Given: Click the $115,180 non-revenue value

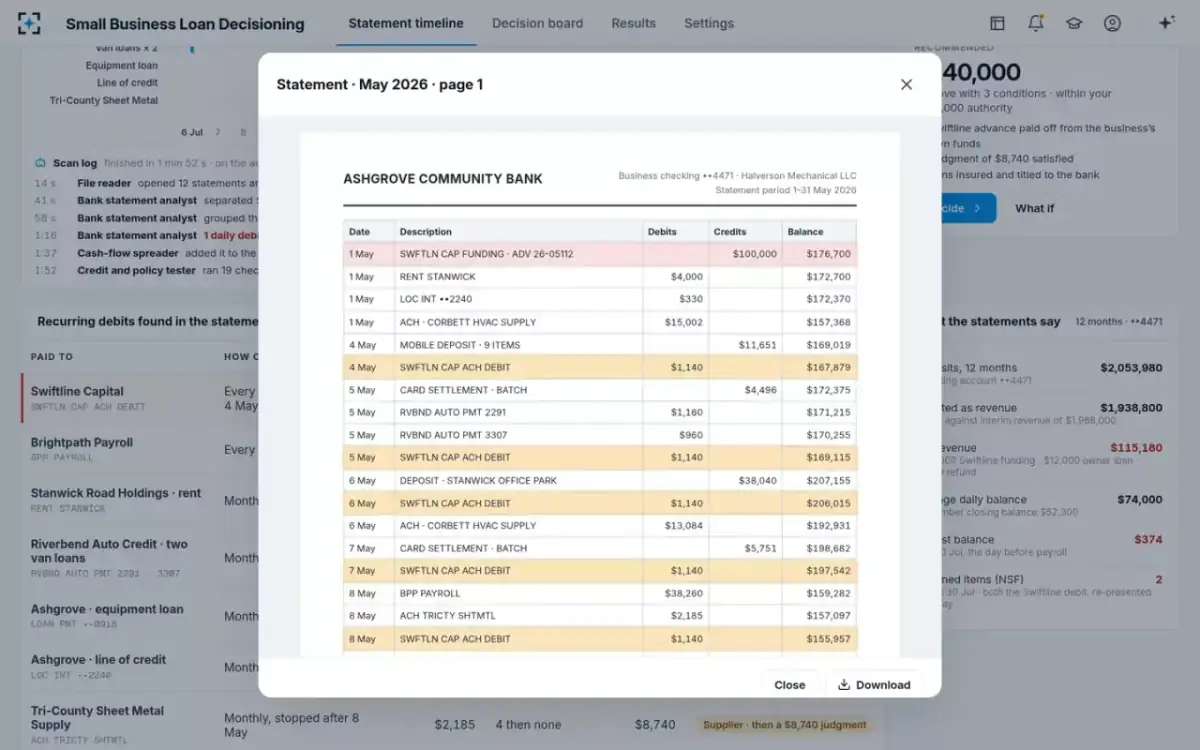Looking at the screenshot, I should click(1135, 448).
